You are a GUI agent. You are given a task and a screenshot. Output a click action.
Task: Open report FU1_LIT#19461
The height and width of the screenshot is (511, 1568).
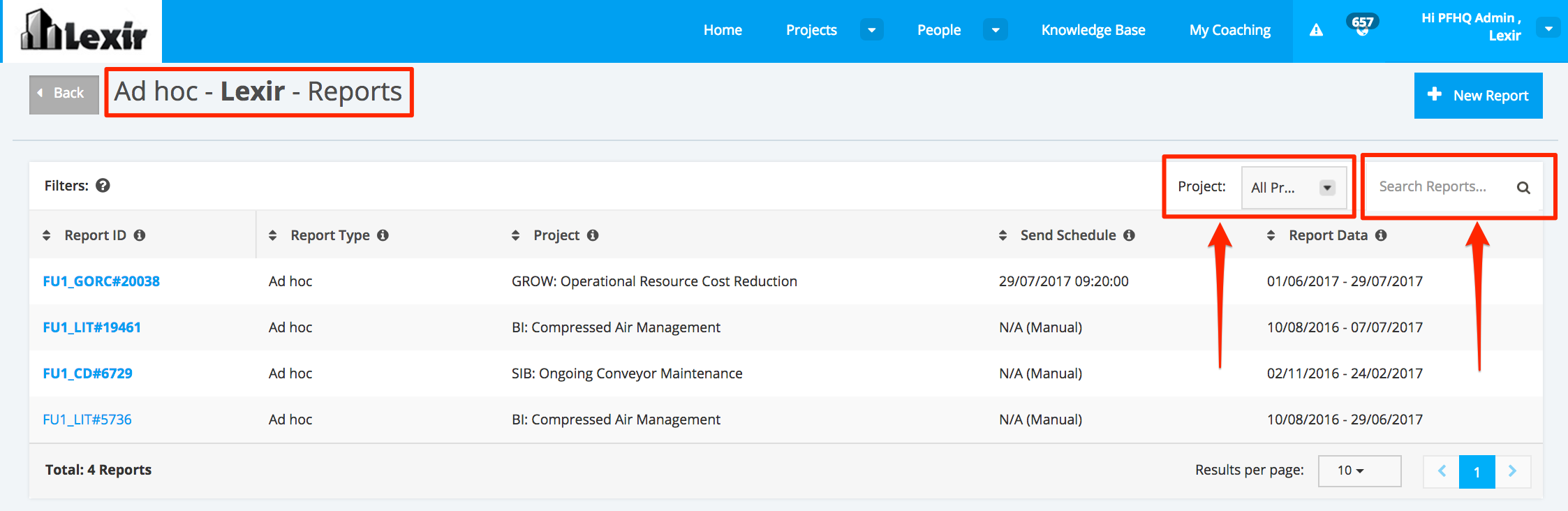click(92, 327)
